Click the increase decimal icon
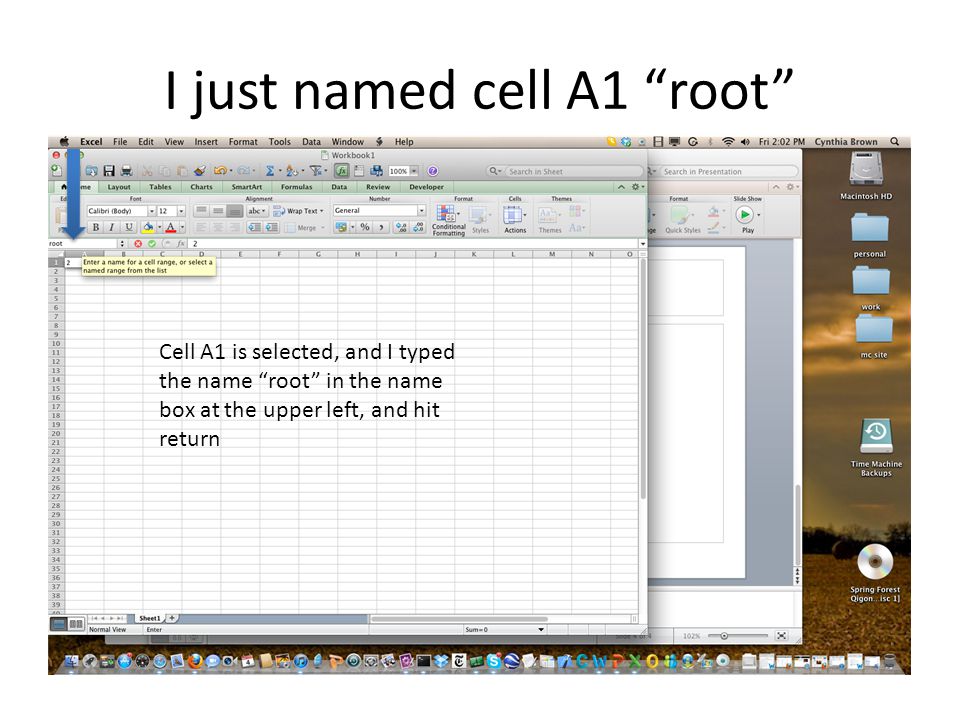This screenshot has width=960, height=720. pos(401,227)
